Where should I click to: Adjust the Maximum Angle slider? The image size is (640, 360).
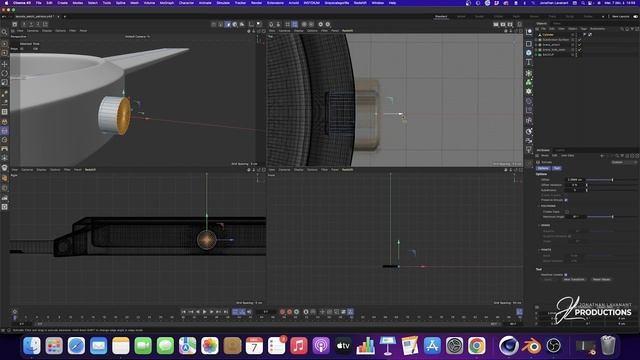tap(612, 217)
